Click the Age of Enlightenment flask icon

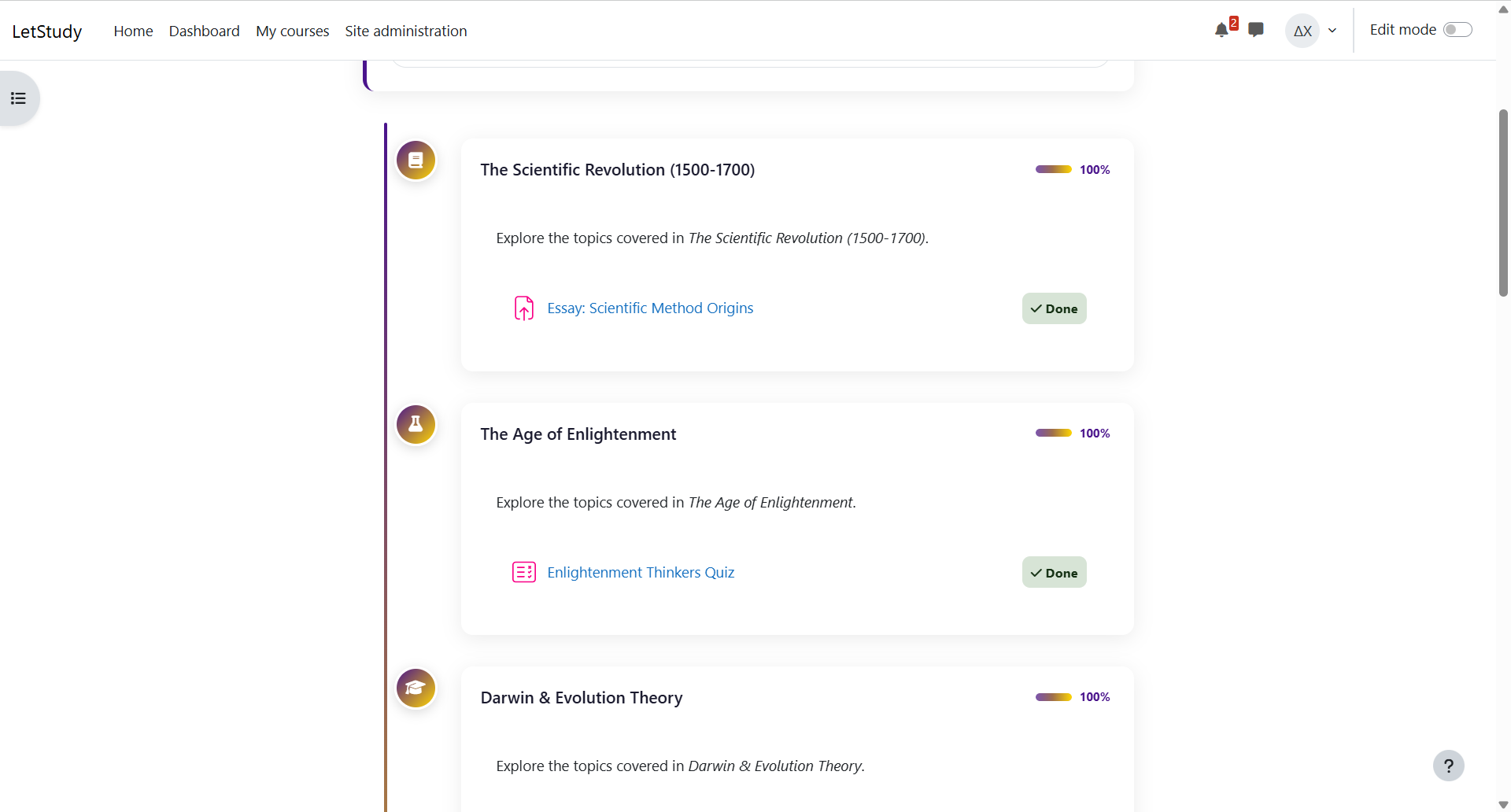click(x=416, y=425)
